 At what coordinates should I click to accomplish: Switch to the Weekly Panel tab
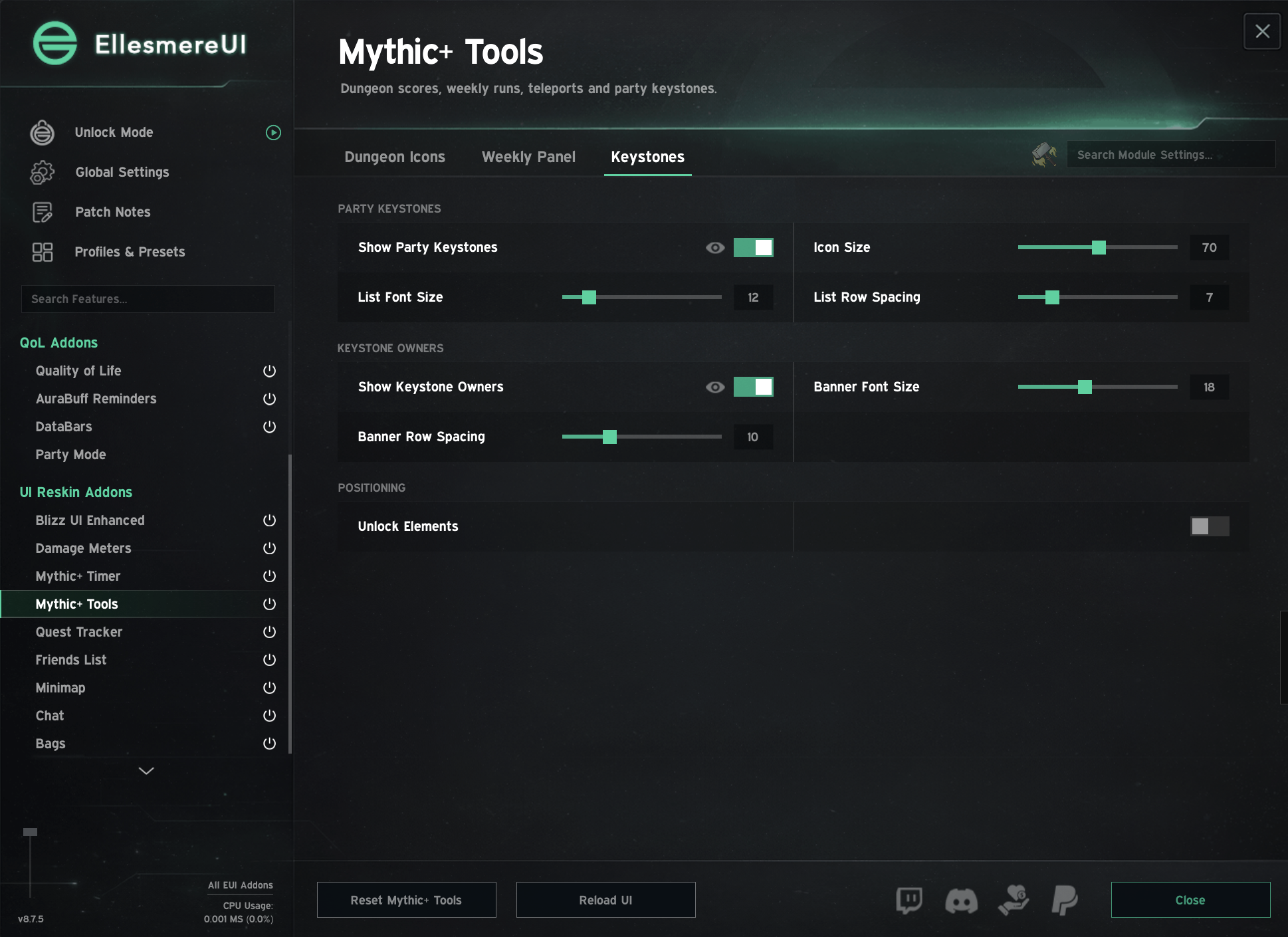528,157
